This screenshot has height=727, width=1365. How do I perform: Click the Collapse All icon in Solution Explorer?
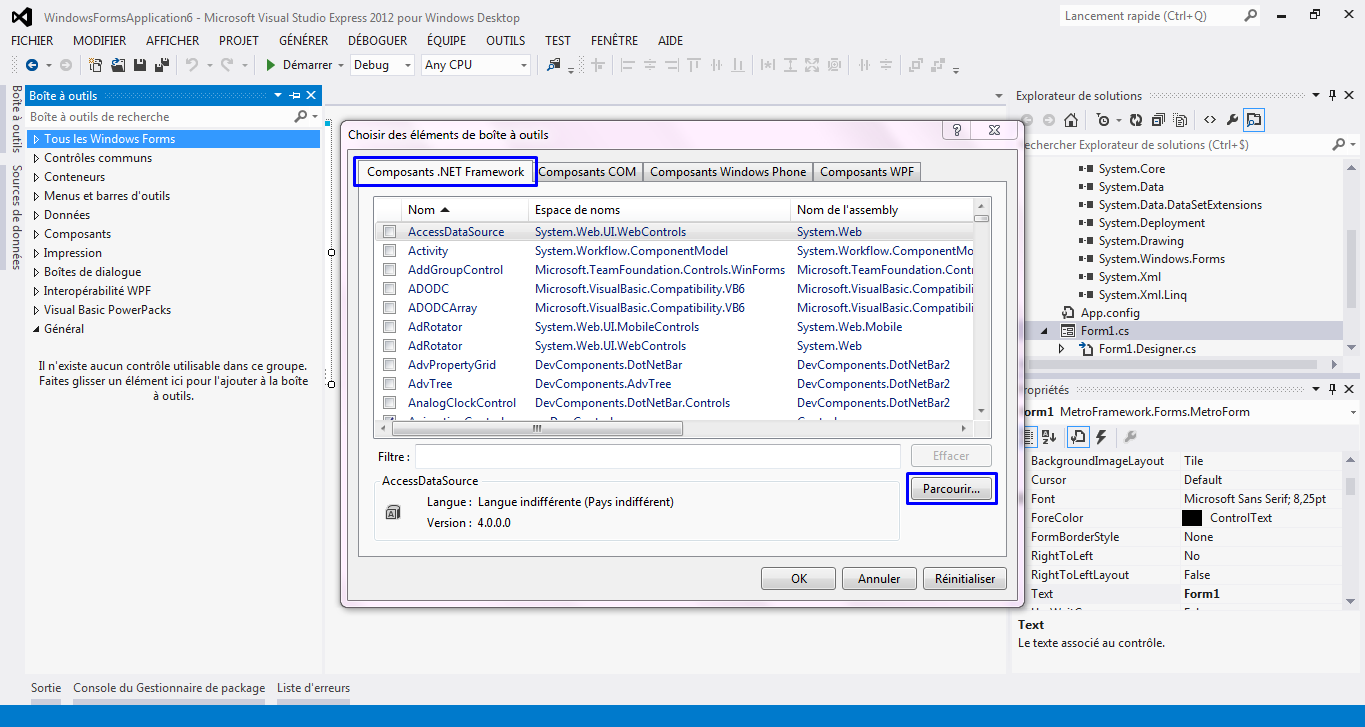tap(1158, 120)
